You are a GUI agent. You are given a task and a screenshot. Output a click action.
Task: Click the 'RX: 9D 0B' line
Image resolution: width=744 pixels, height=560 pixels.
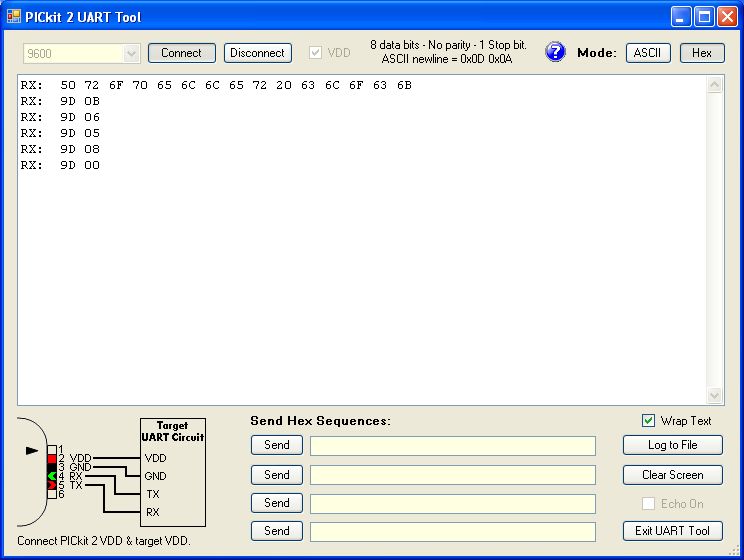(x=60, y=101)
